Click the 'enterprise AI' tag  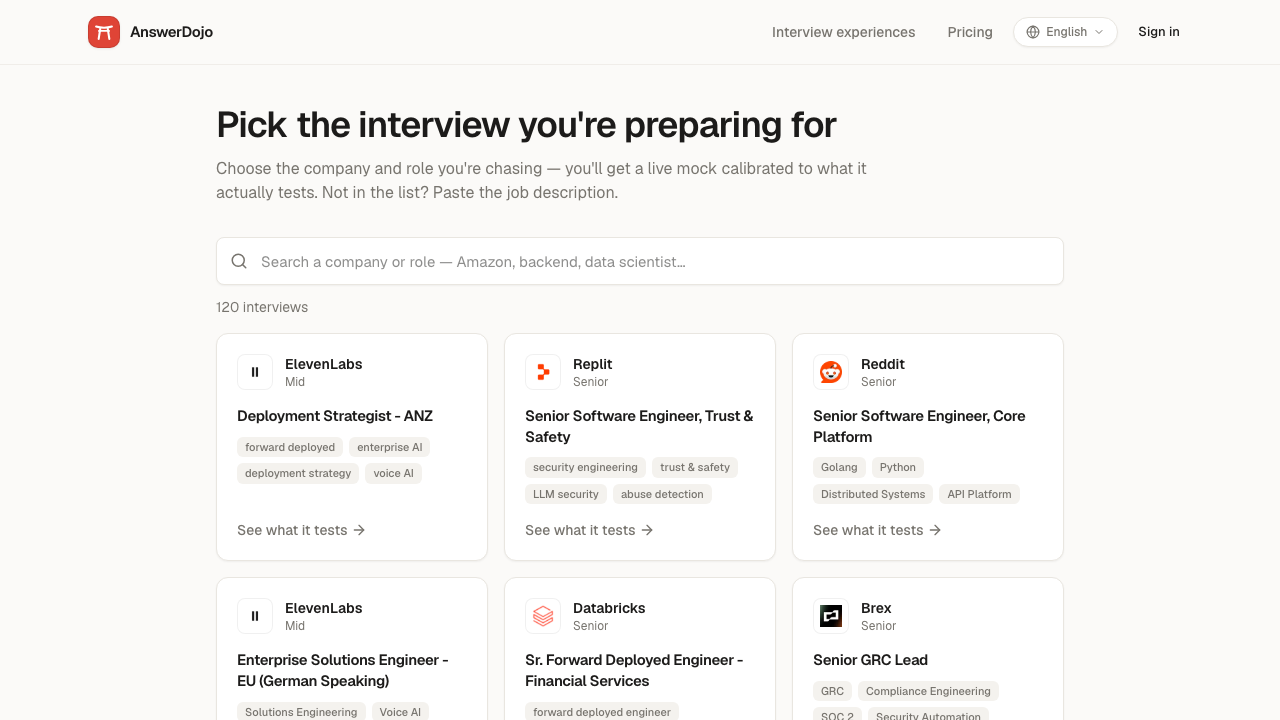pos(390,447)
